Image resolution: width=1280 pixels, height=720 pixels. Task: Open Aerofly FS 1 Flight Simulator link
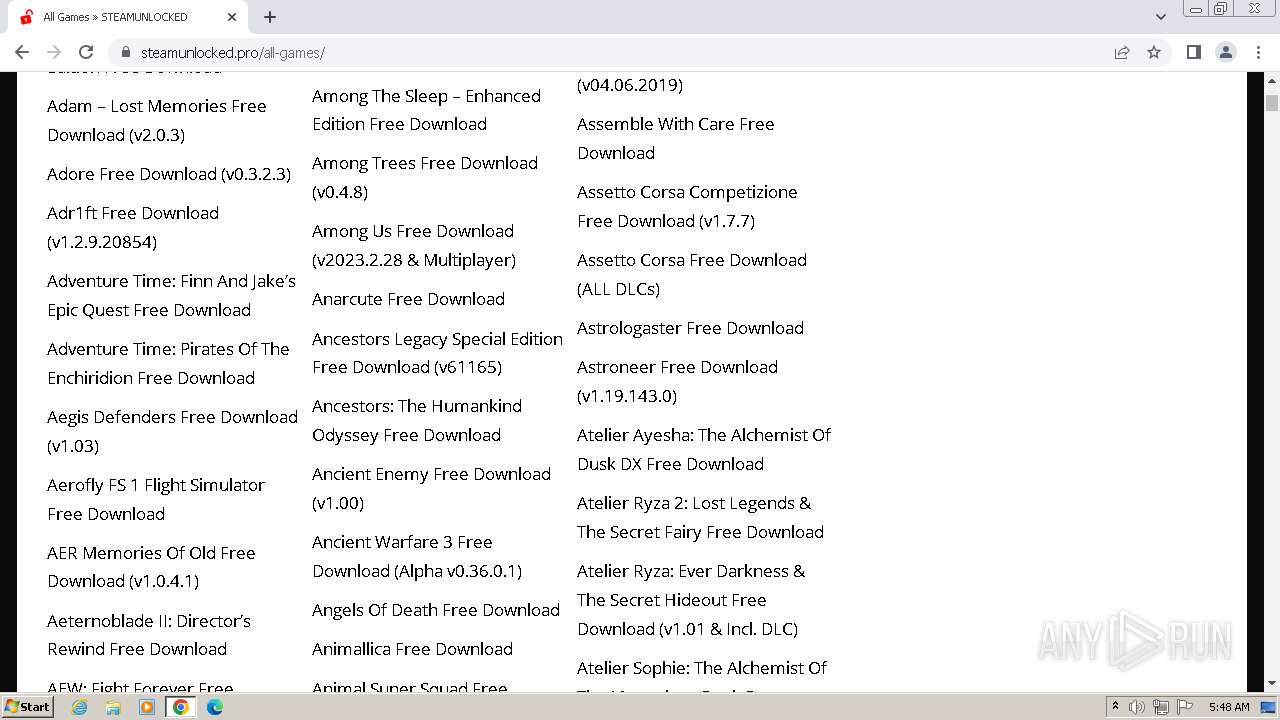tap(156, 499)
